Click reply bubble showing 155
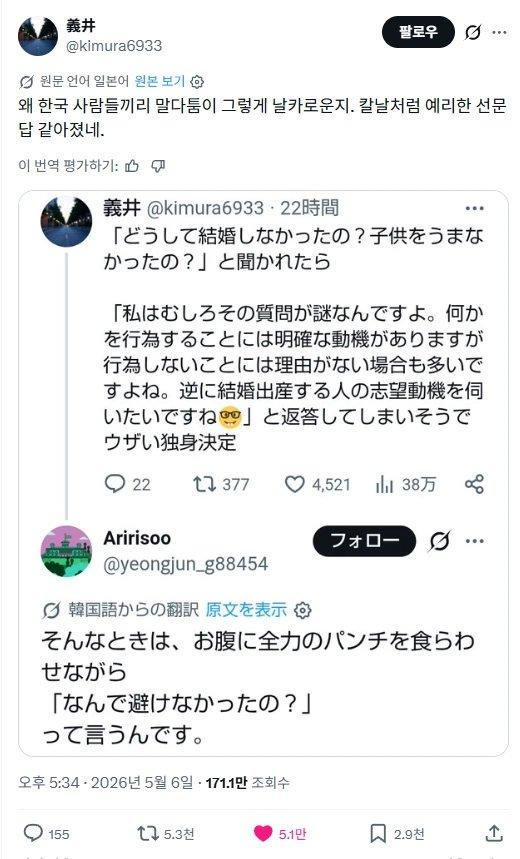 [33, 833]
